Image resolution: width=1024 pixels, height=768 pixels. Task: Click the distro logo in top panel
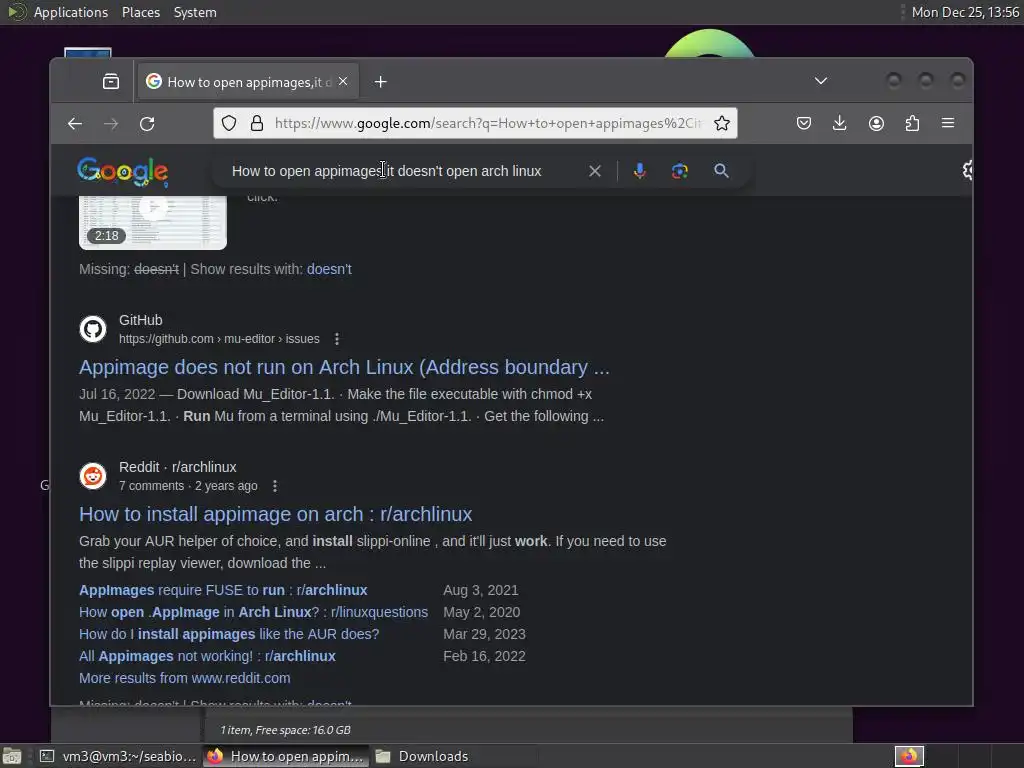coord(15,12)
